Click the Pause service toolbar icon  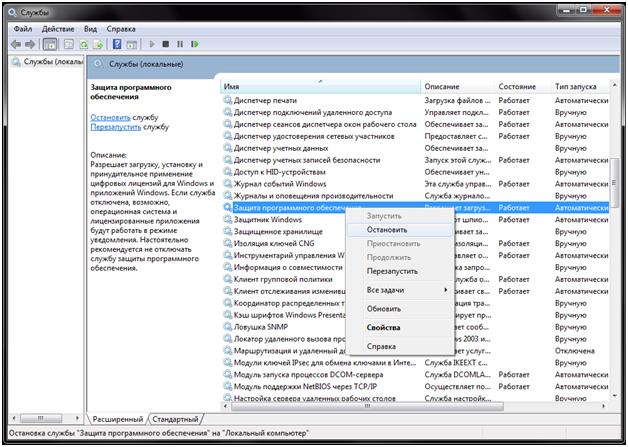[x=180, y=44]
